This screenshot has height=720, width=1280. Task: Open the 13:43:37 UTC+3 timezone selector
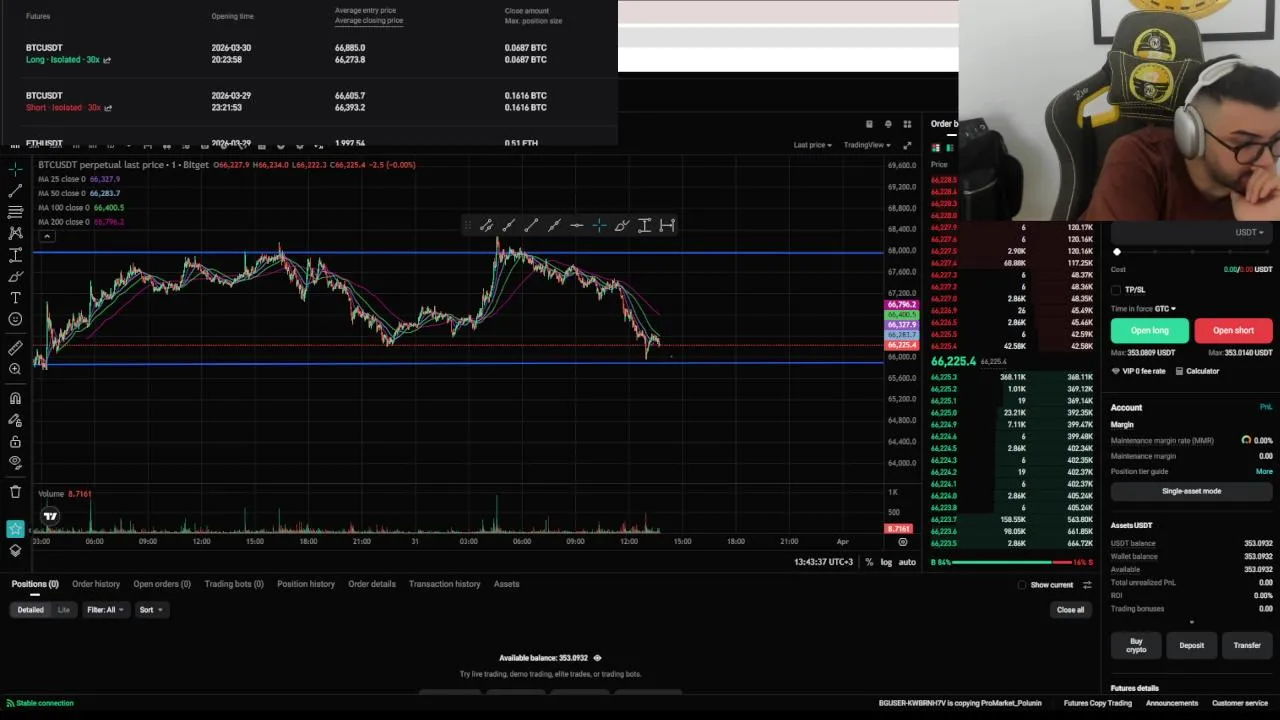(x=824, y=562)
